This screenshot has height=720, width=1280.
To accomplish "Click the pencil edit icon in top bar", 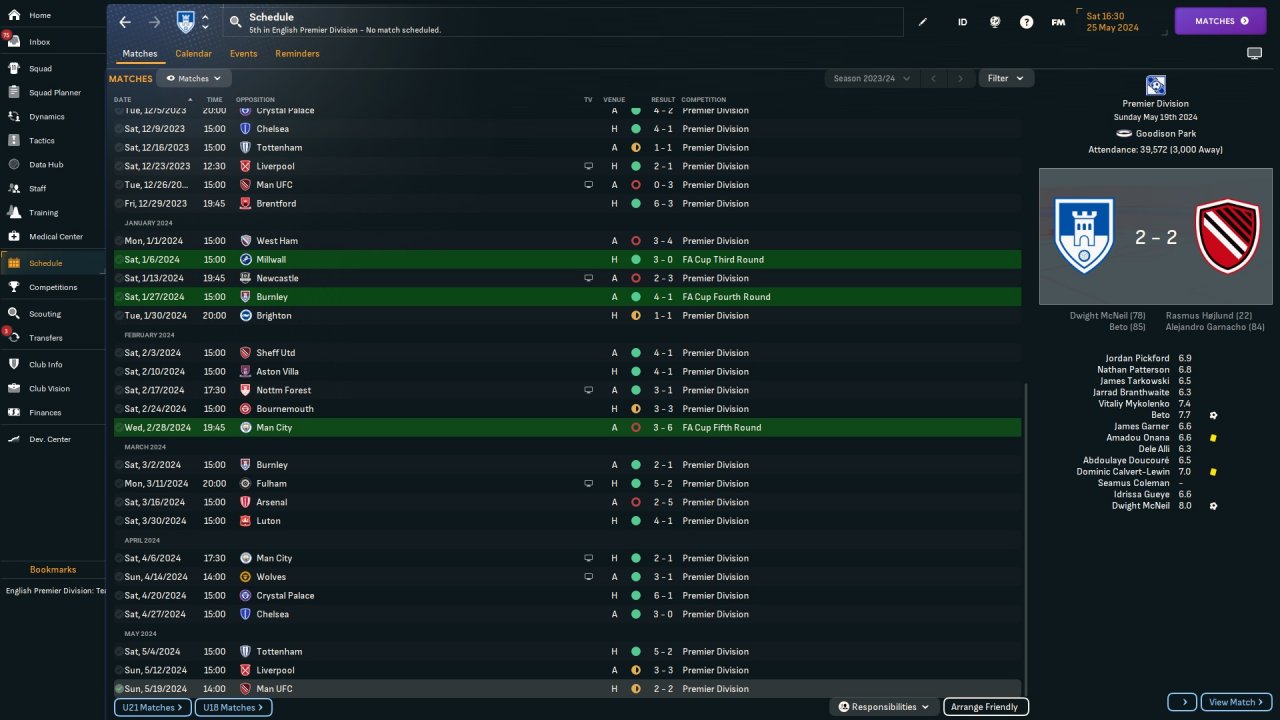I will (x=923, y=22).
